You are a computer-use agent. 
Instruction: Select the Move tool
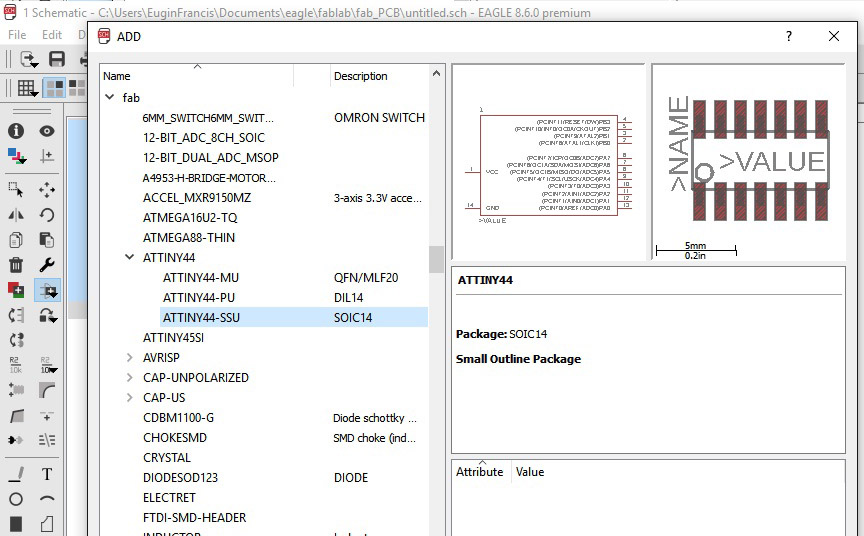tap(47, 190)
